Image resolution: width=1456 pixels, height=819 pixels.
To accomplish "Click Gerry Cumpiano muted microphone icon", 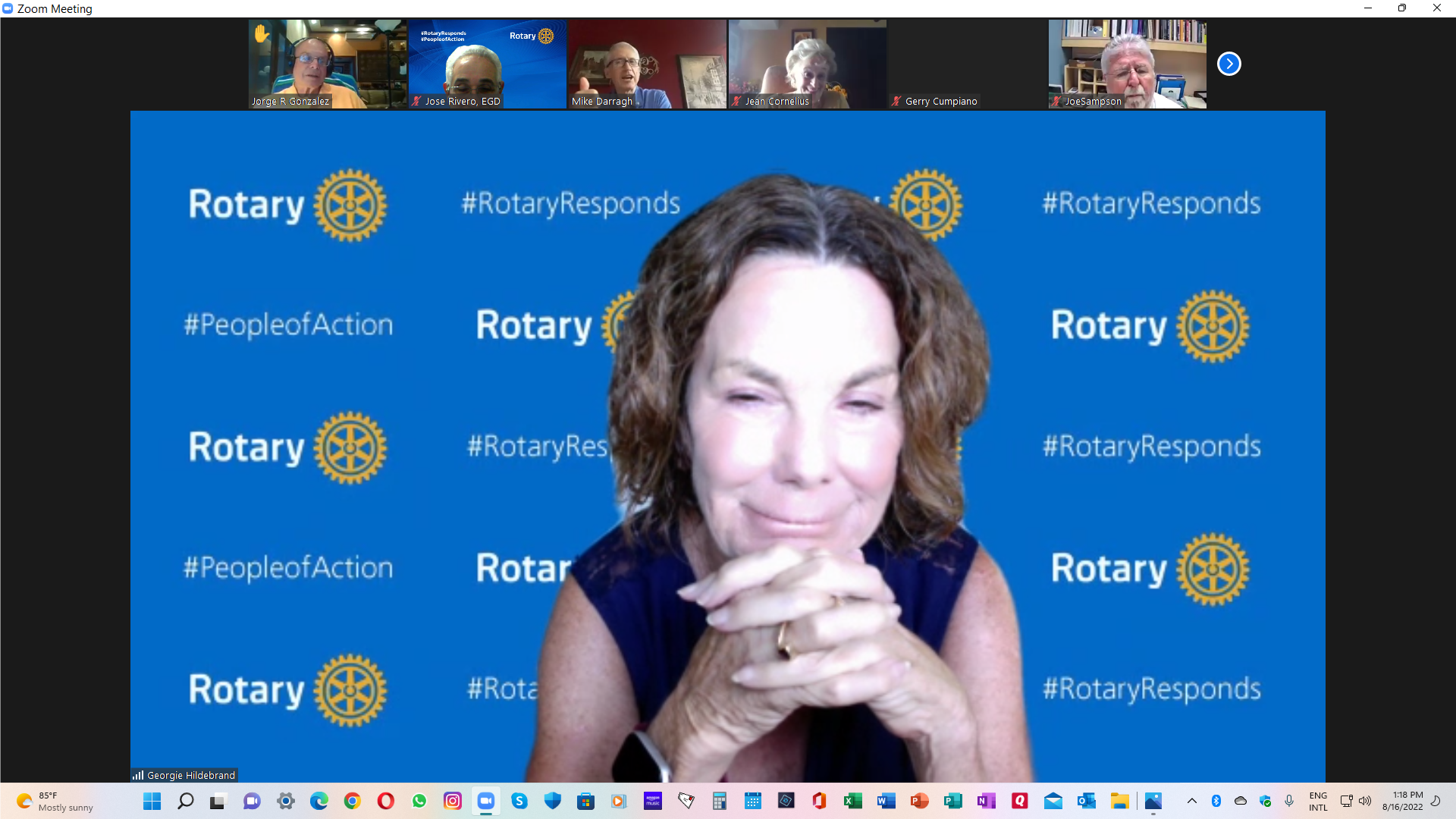I will [x=896, y=101].
